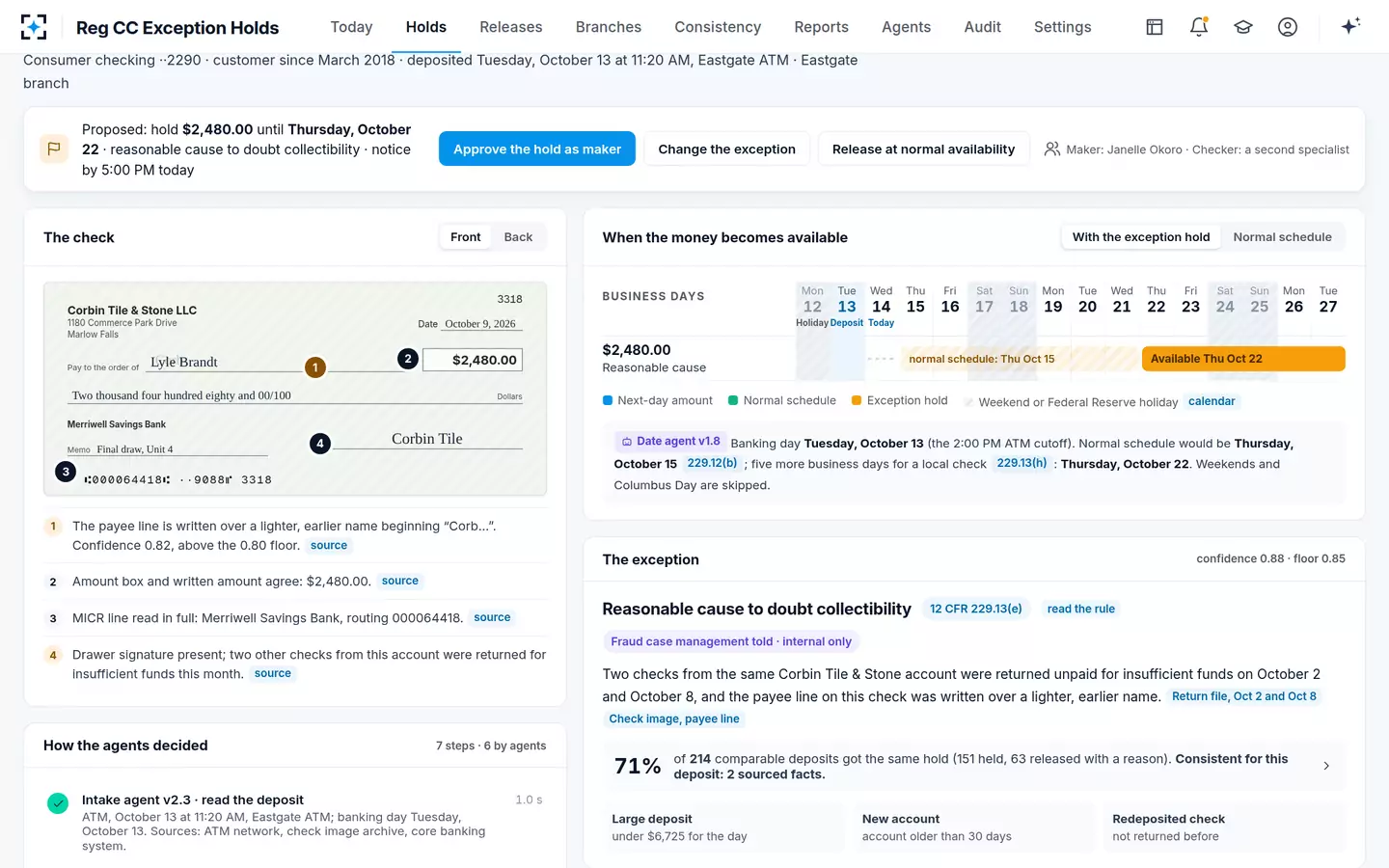Click check annotation marker 4 by signature
The image size is (1389, 868).
[x=320, y=444]
